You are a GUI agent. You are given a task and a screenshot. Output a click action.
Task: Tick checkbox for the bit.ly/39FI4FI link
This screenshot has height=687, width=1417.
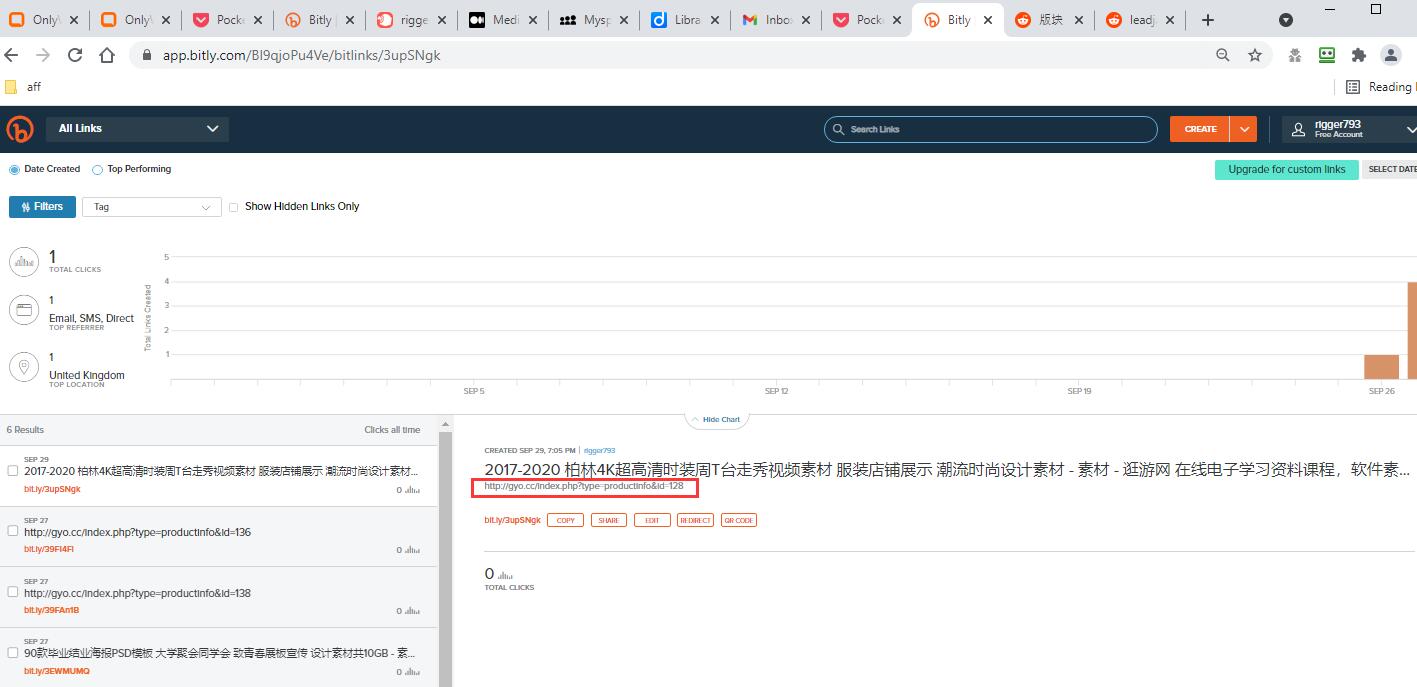[13, 531]
